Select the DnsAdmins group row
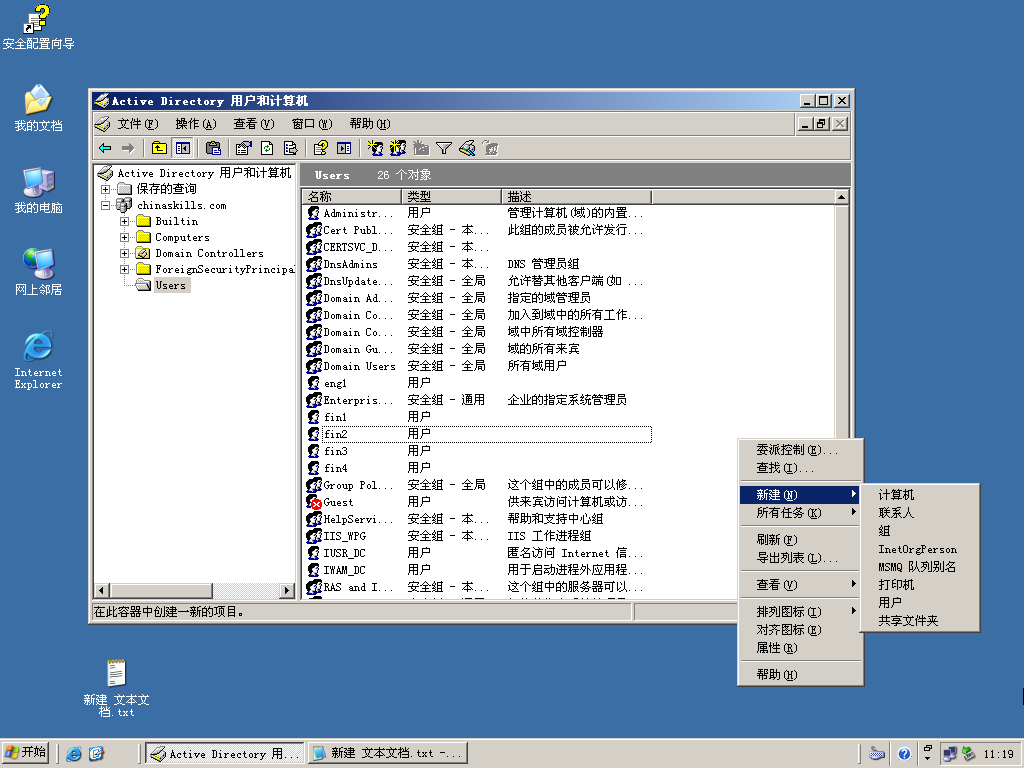1024x768 pixels. [478, 264]
